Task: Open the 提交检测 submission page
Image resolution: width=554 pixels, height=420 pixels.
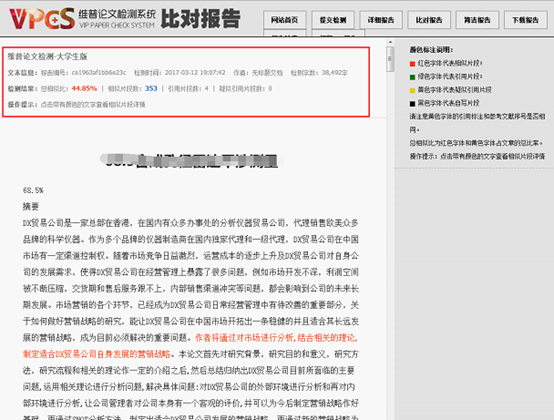Action: 333,20
